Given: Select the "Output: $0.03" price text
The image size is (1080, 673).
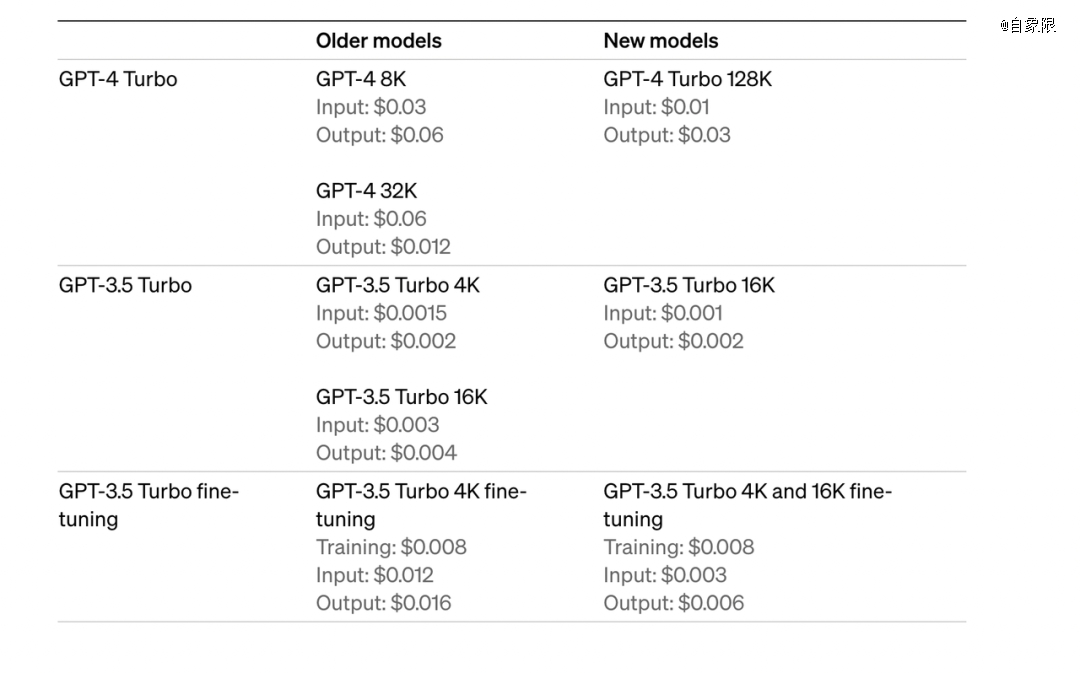Looking at the screenshot, I should tap(667, 135).
